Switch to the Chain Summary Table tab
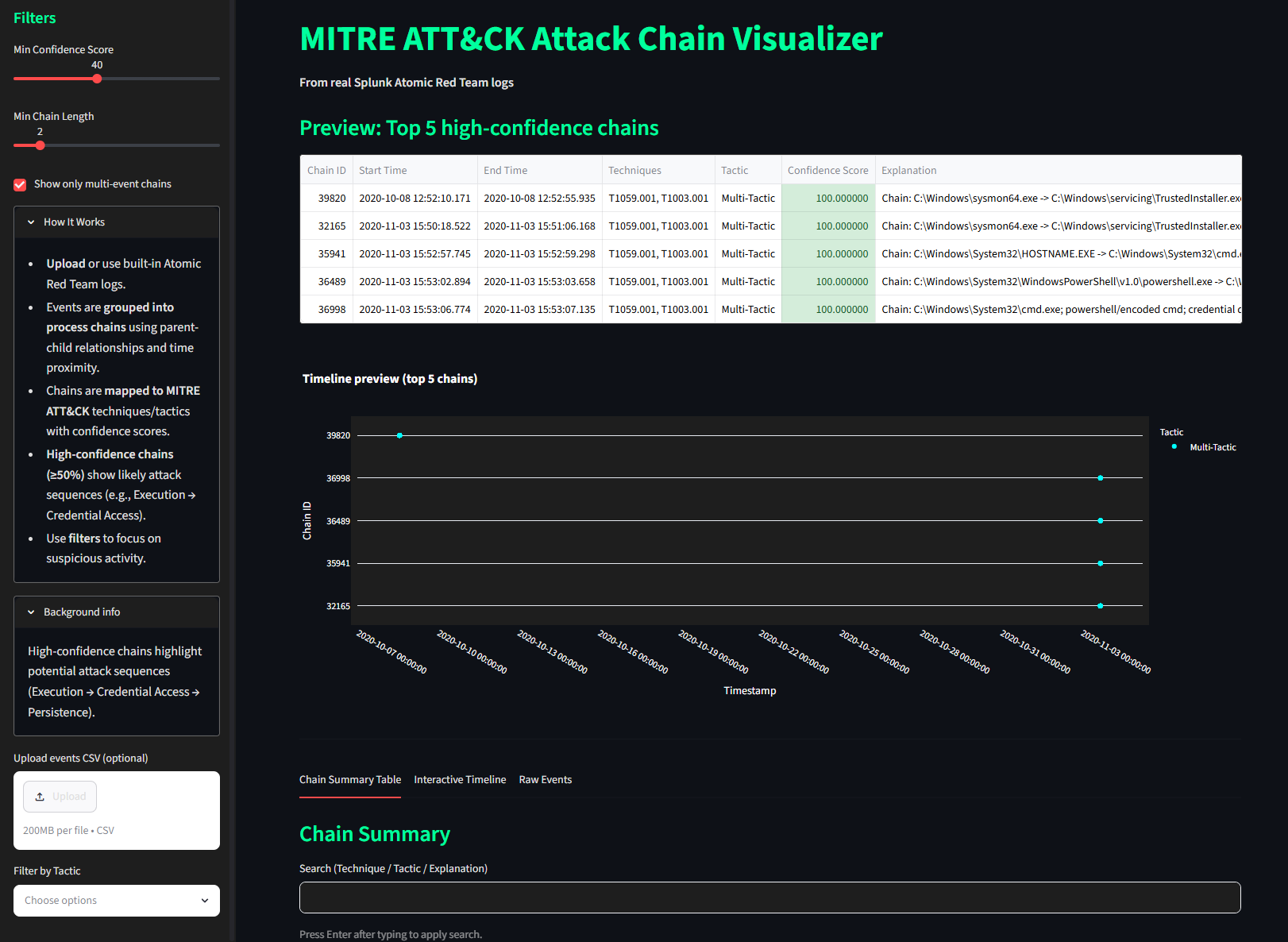The height and width of the screenshot is (942, 1288). pos(350,780)
